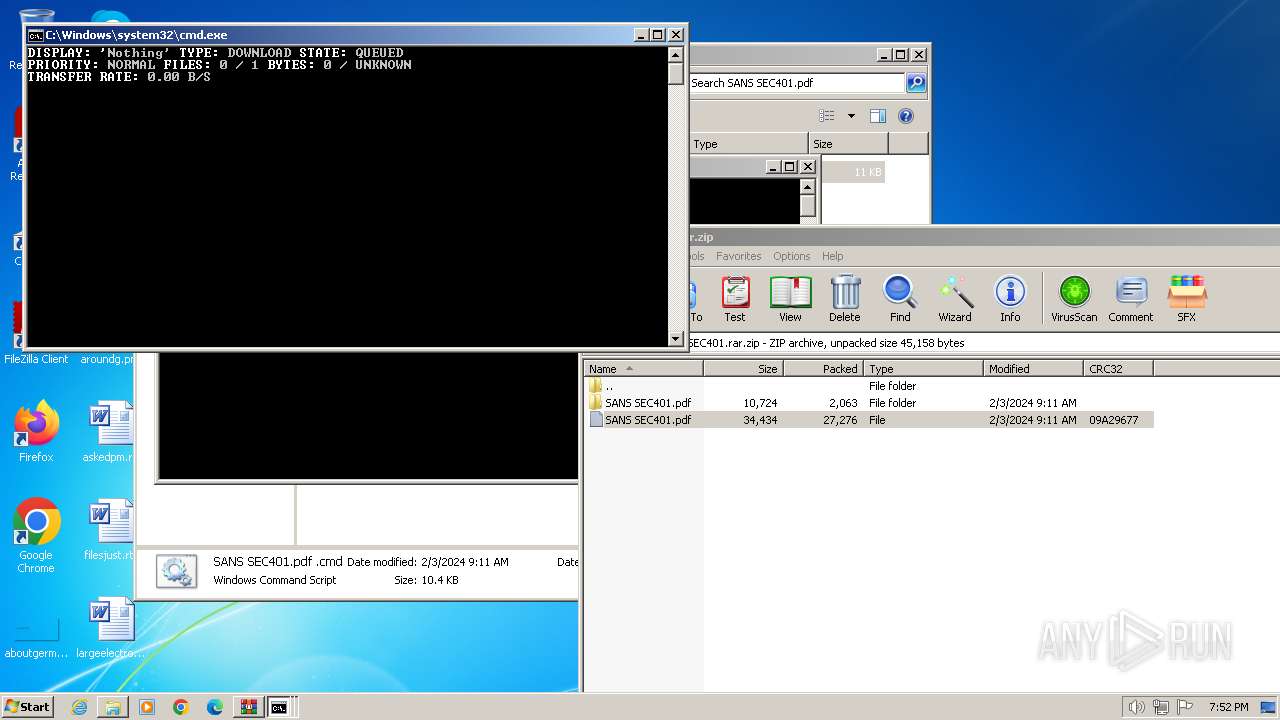Click the Test button in WinRAR toolbar
Screen dimensions: 1280x720
tap(735, 299)
